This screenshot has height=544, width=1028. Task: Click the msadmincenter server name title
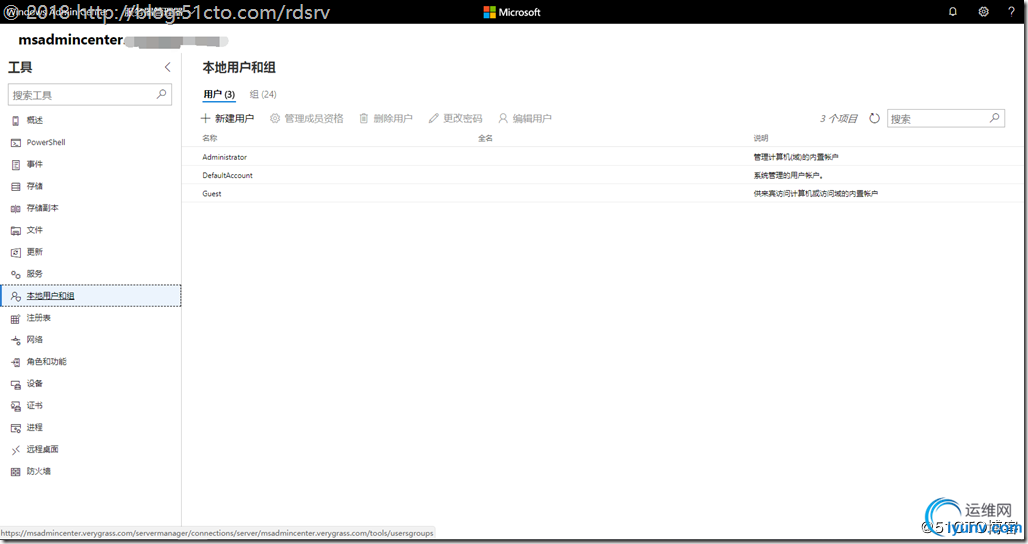71,40
